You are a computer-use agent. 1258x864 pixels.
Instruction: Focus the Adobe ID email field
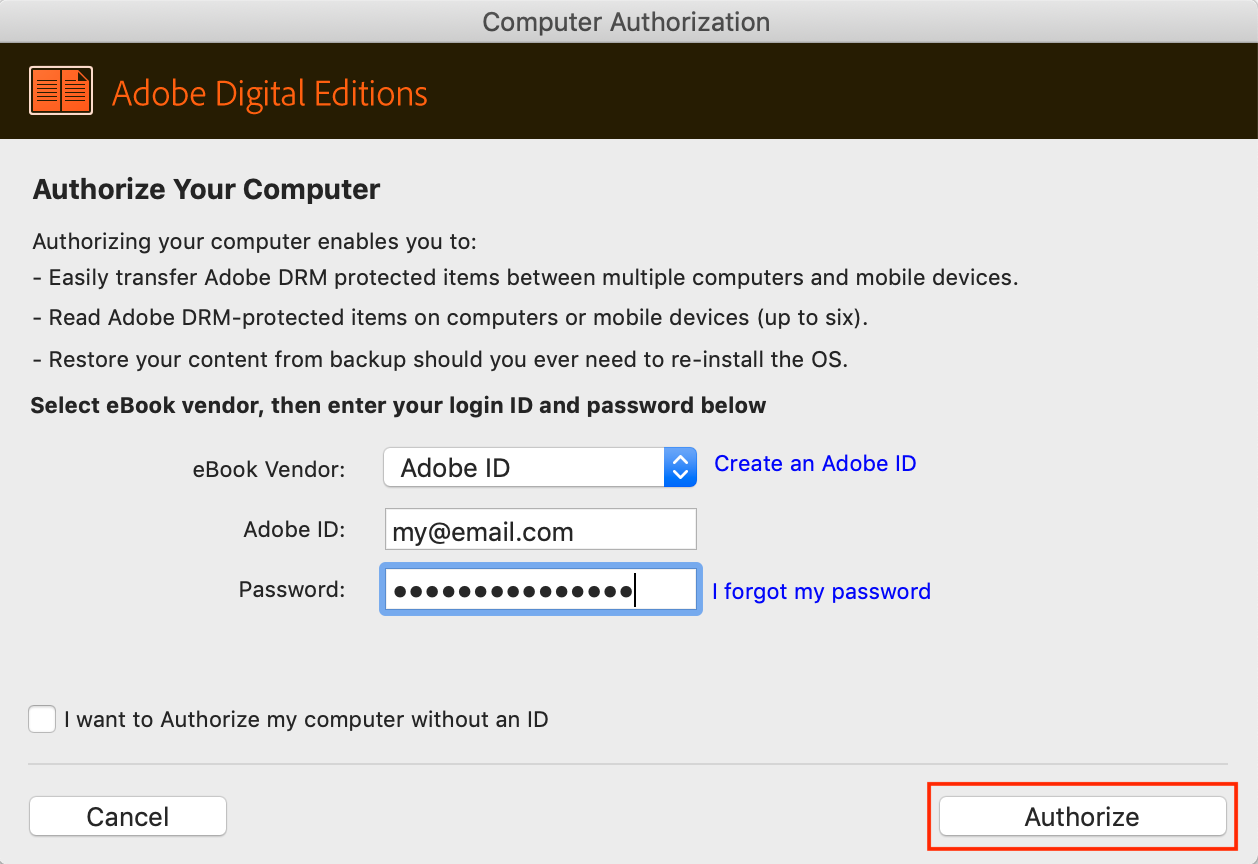(x=540, y=530)
